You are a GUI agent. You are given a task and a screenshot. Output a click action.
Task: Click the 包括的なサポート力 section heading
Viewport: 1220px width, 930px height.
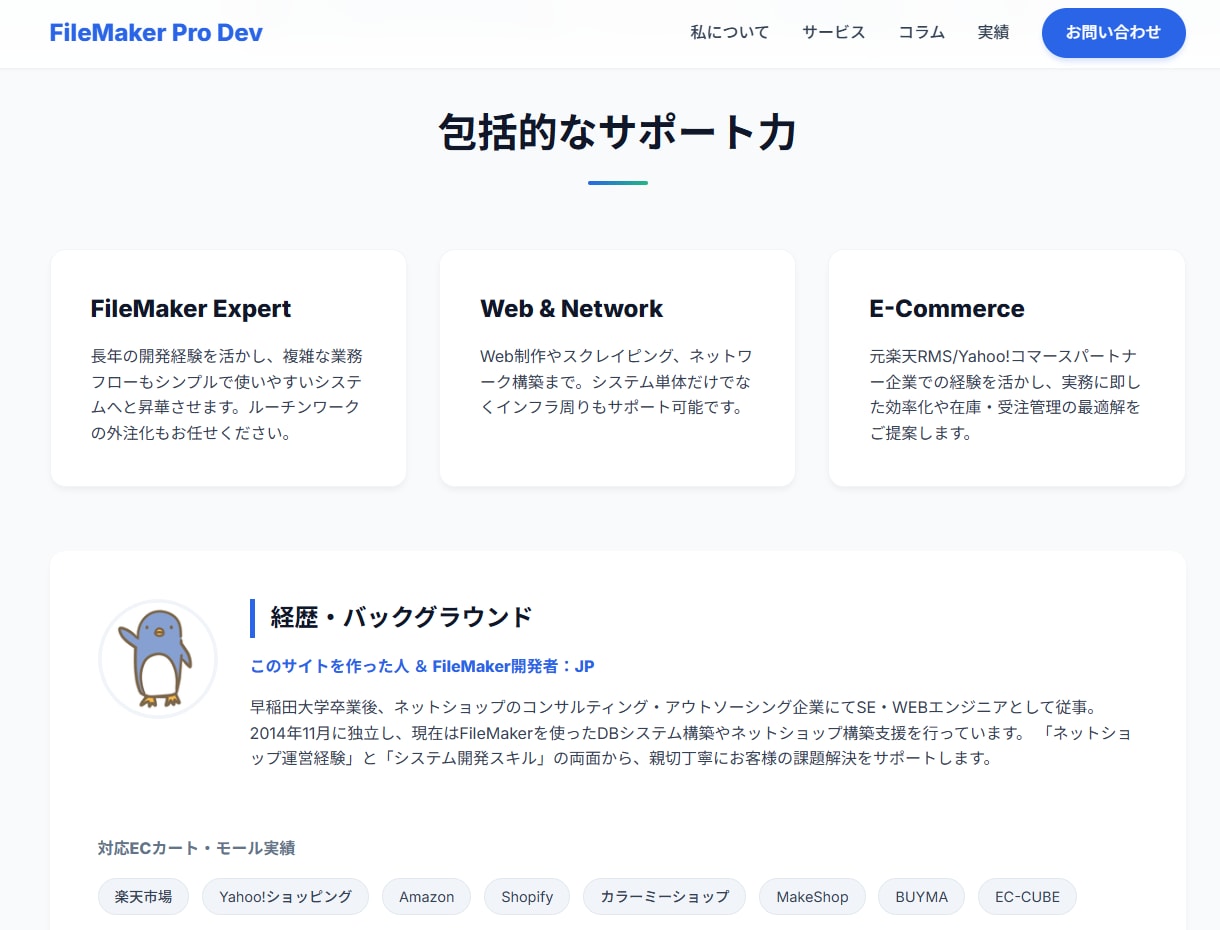[x=618, y=132]
